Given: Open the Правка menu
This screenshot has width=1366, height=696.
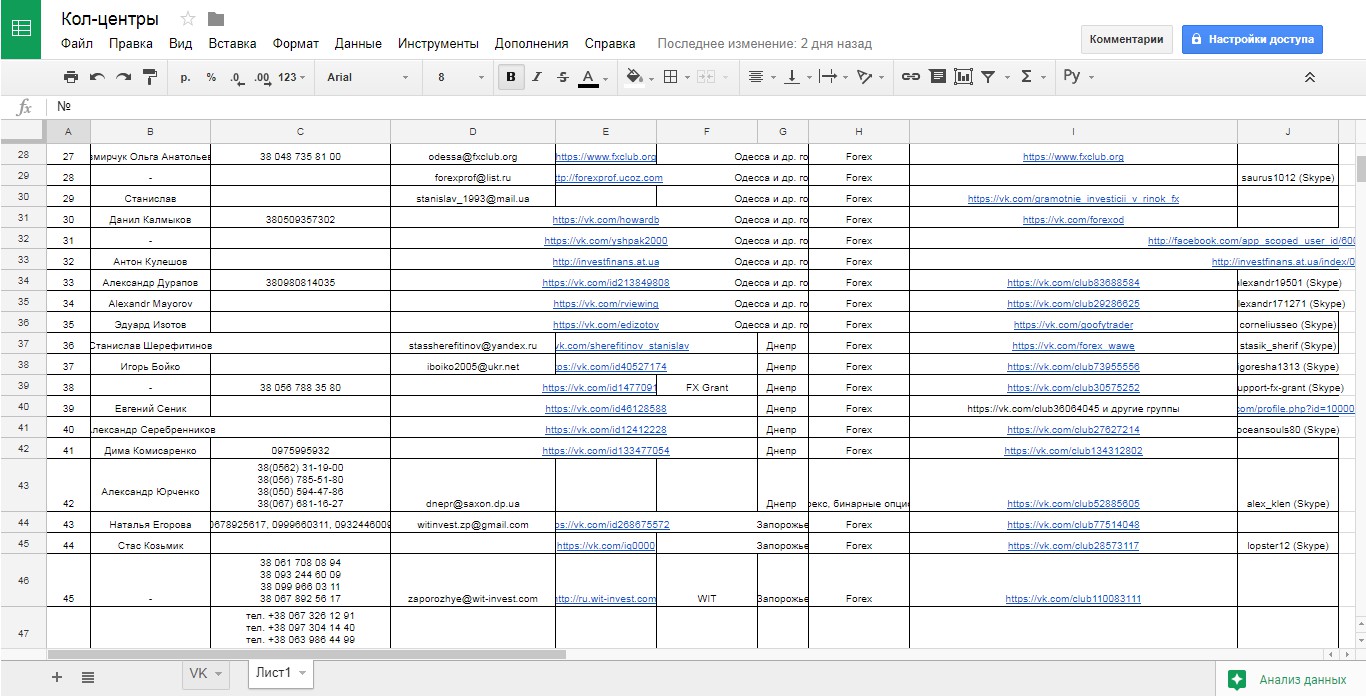Looking at the screenshot, I should tap(131, 44).
